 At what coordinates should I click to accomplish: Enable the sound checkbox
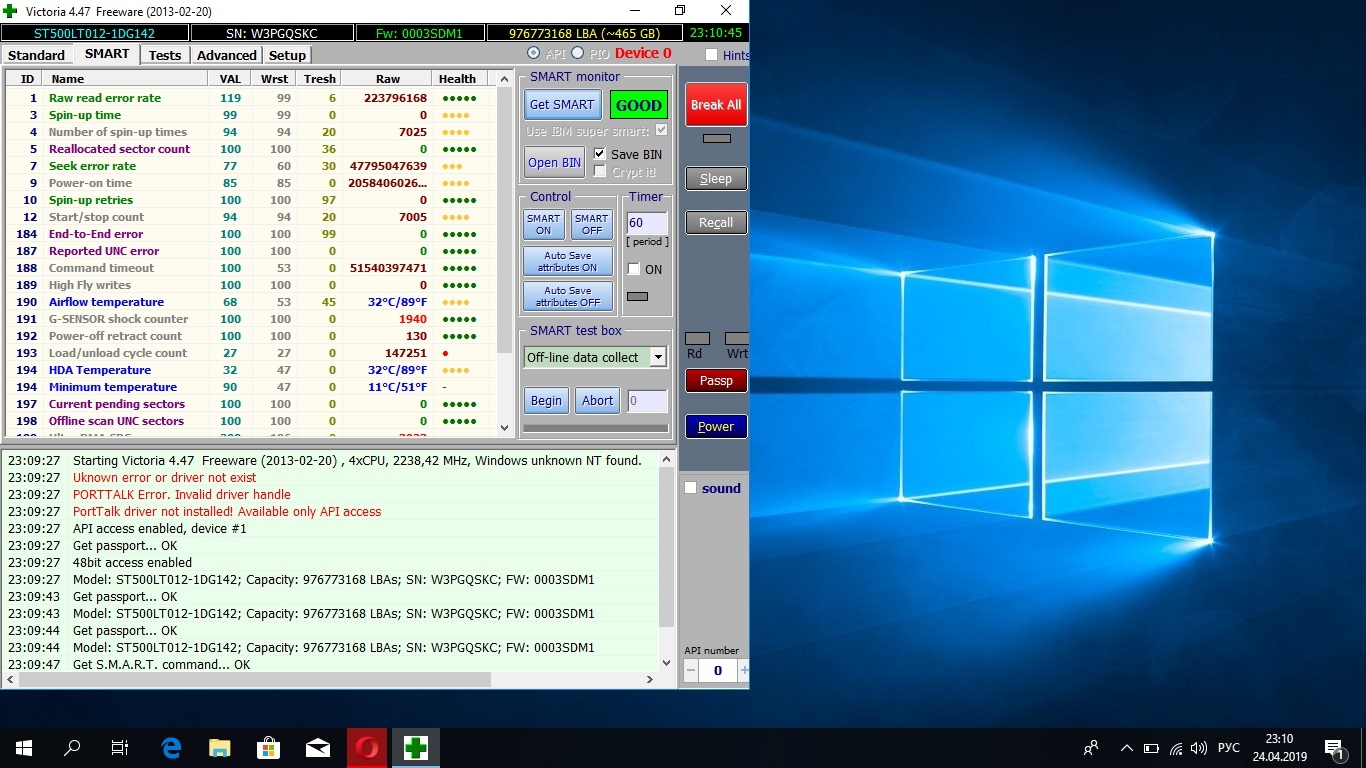690,488
